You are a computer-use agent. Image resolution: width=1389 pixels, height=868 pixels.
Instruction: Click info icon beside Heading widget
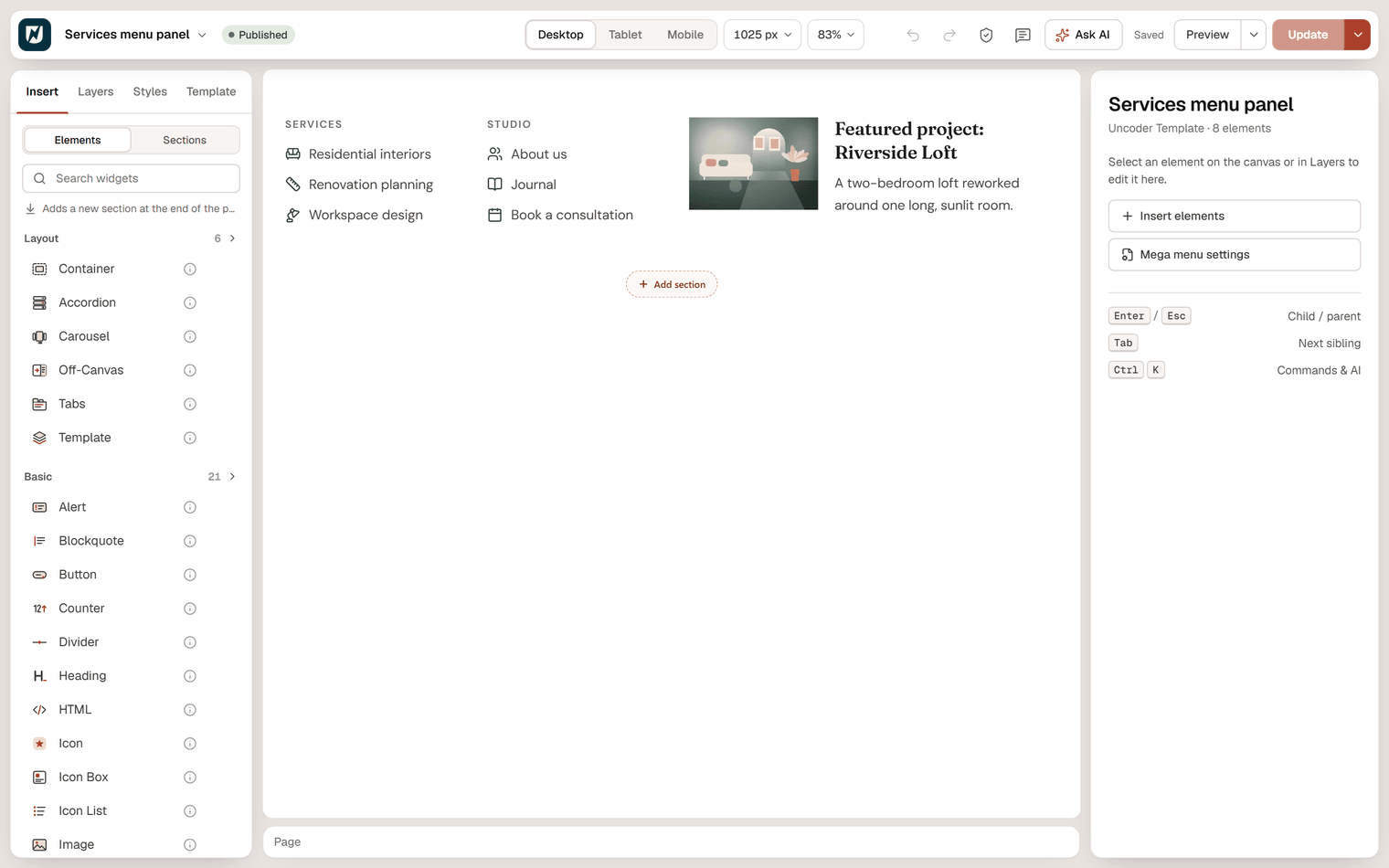tap(190, 676)
